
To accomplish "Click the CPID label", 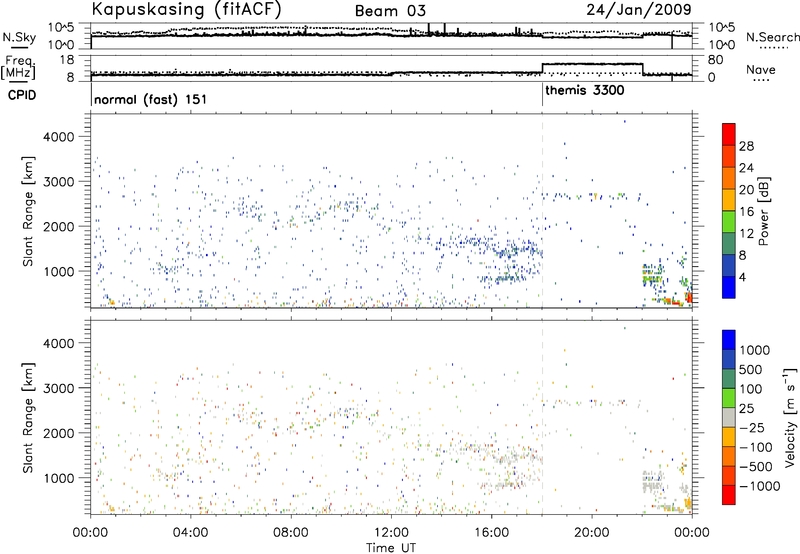I will pos(22,95).
